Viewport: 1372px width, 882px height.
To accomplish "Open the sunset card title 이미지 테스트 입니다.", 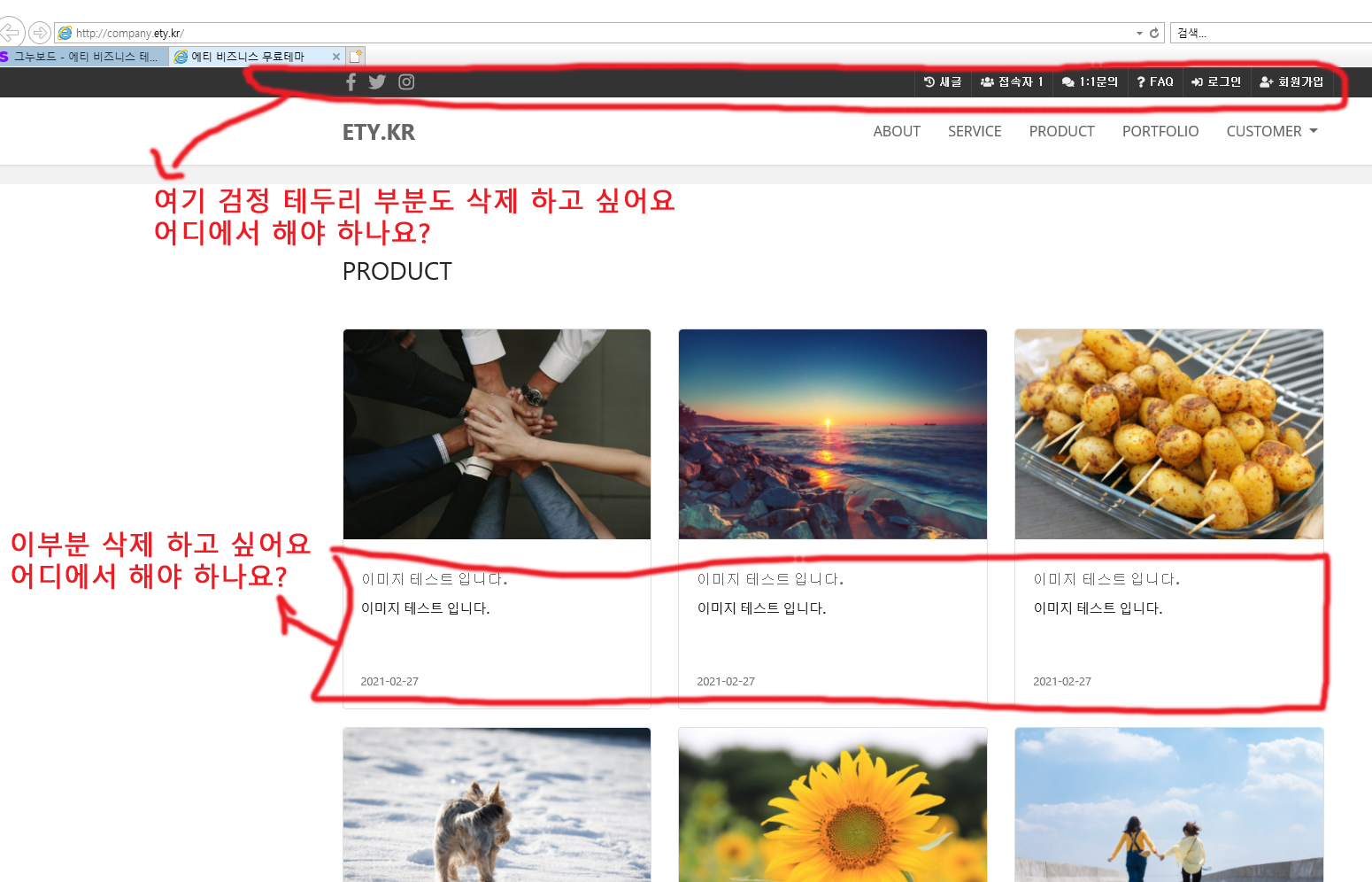I will (x=771, y=579).
